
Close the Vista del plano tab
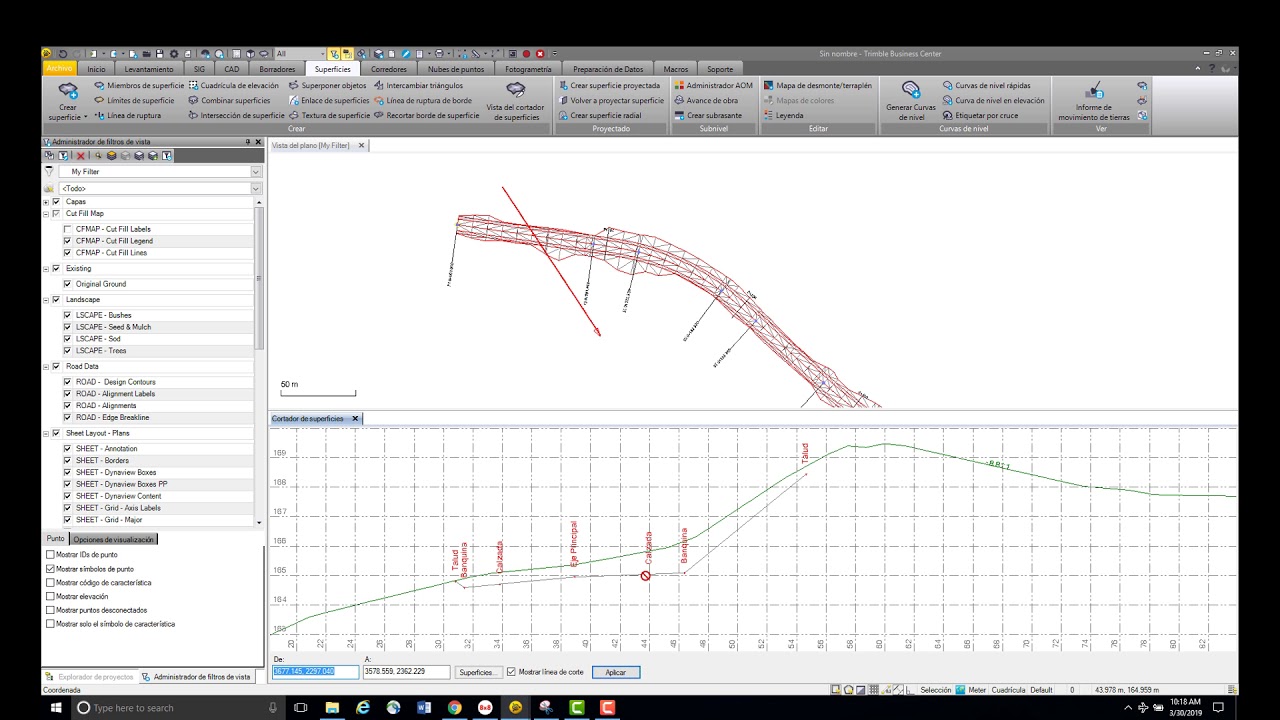pyautogui.click(x=361, y=146)
